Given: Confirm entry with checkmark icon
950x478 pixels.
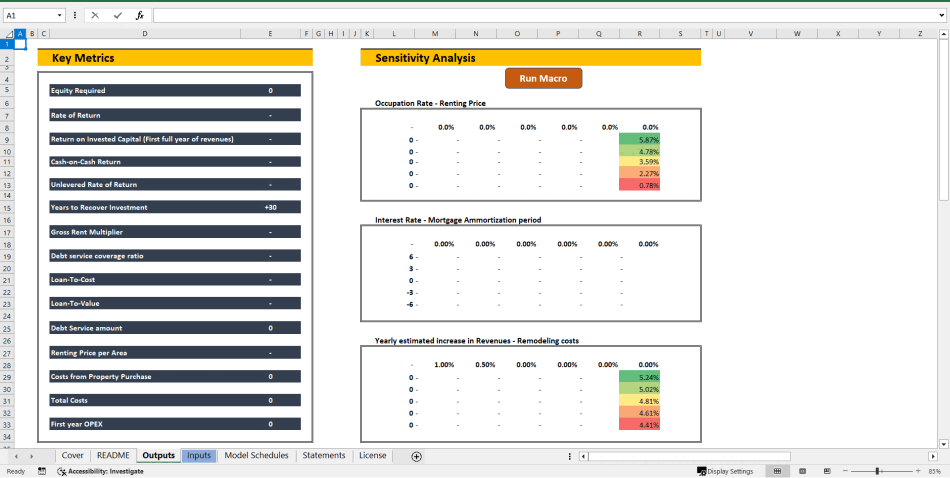Looking at the screenshot, I should [x=118, y=15].
